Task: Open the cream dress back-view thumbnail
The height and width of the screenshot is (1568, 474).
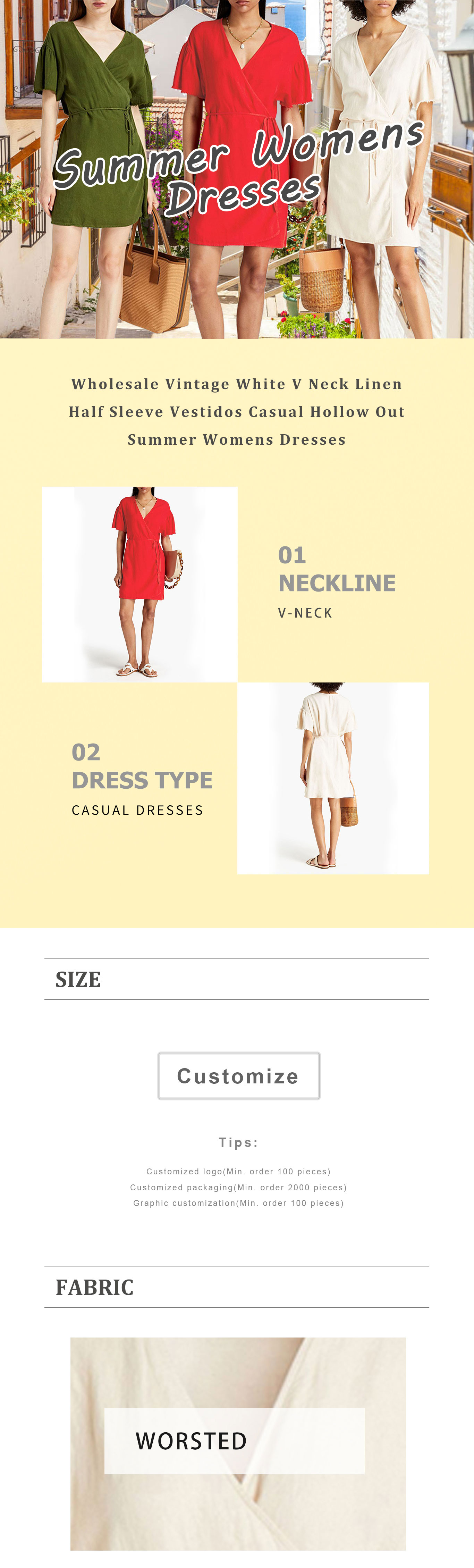Action: 333,778
